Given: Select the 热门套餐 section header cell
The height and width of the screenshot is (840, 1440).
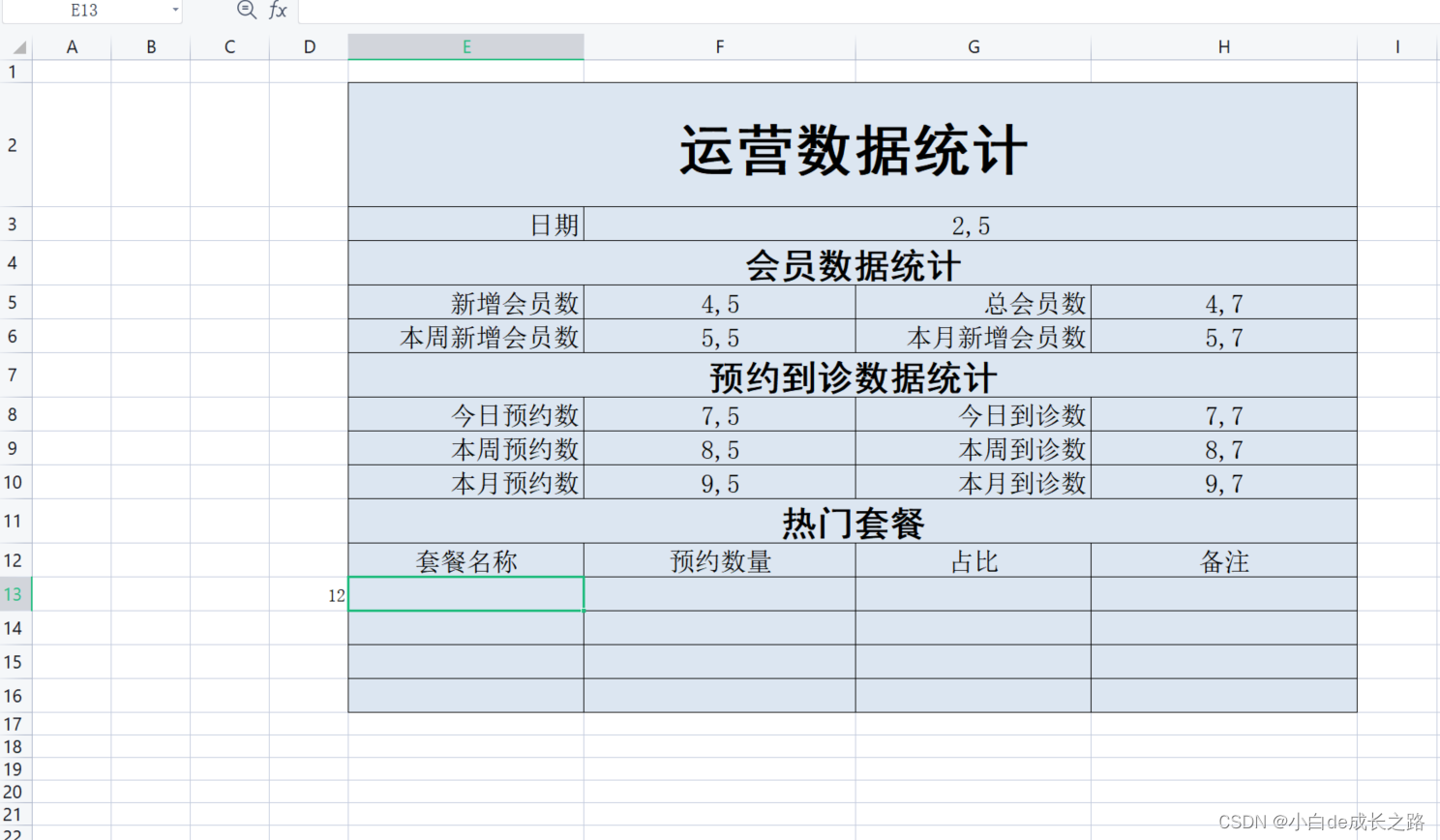Looking at the screenshot, I should [x=852, y=522].
